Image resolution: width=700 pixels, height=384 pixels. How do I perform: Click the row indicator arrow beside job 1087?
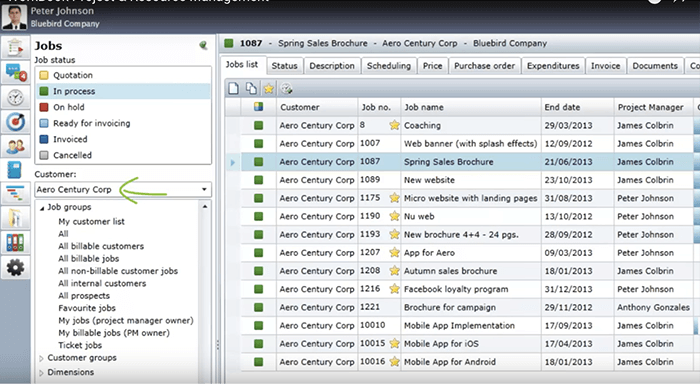pyautogui.click(x=233, y=163)
